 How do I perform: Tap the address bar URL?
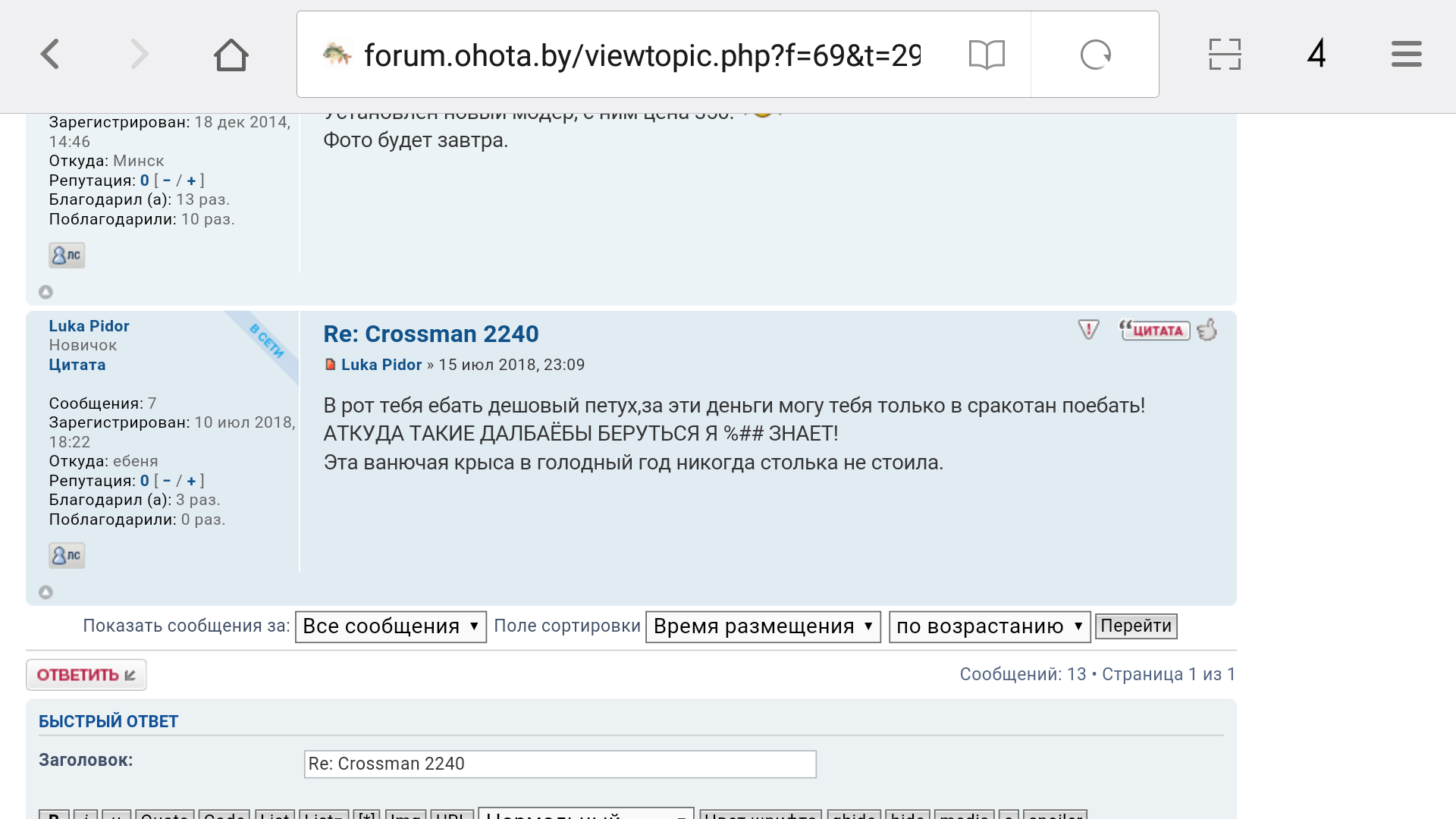(x=641, y=55)
